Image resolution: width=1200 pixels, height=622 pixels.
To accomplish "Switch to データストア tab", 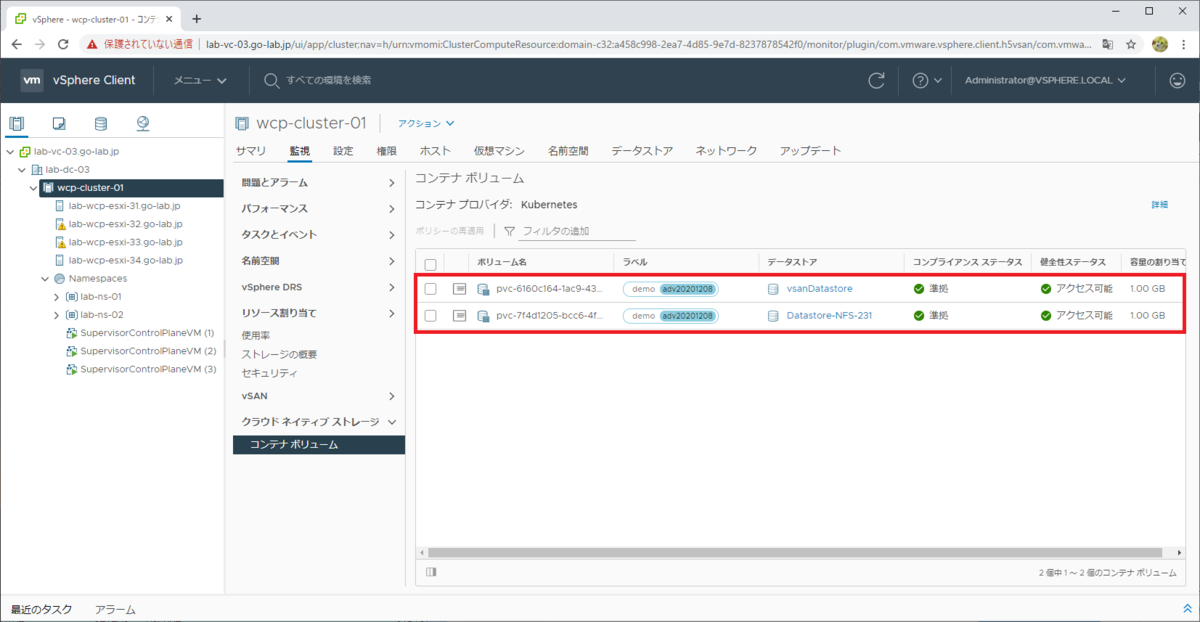I will pyautogui.click(x=642, y=151).
